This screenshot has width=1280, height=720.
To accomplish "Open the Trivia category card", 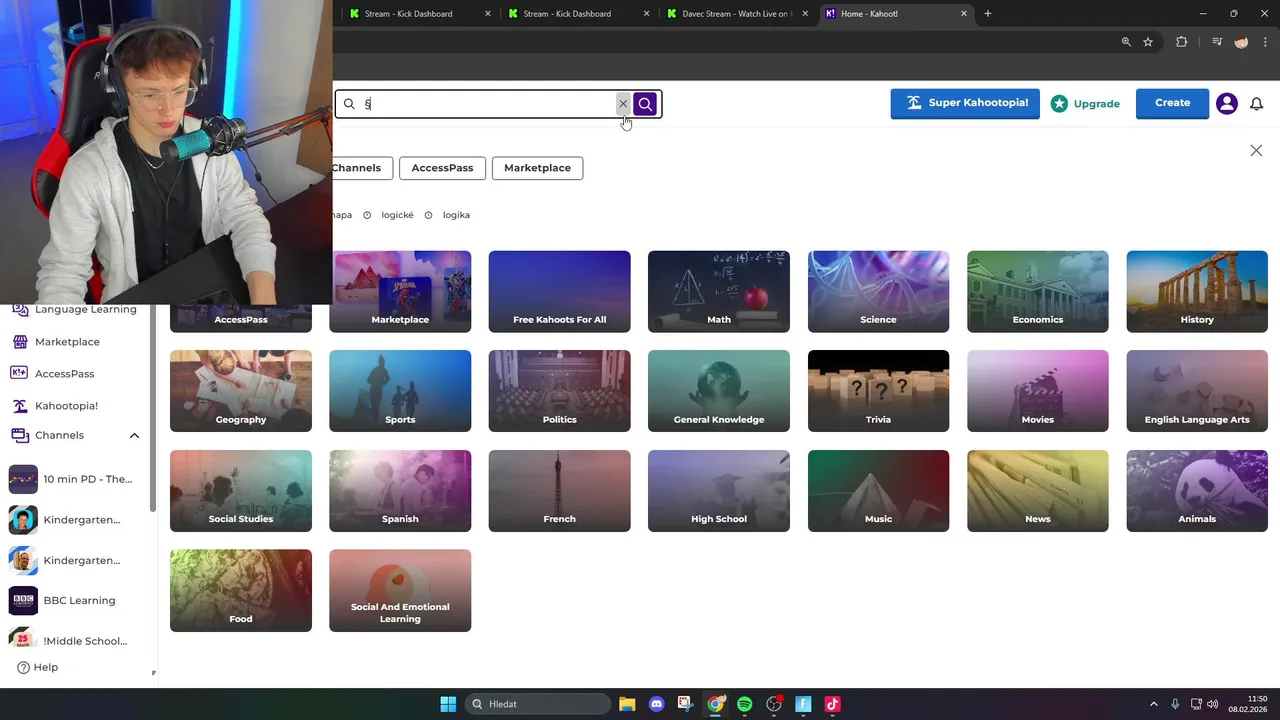I will [x=878, y=391].
